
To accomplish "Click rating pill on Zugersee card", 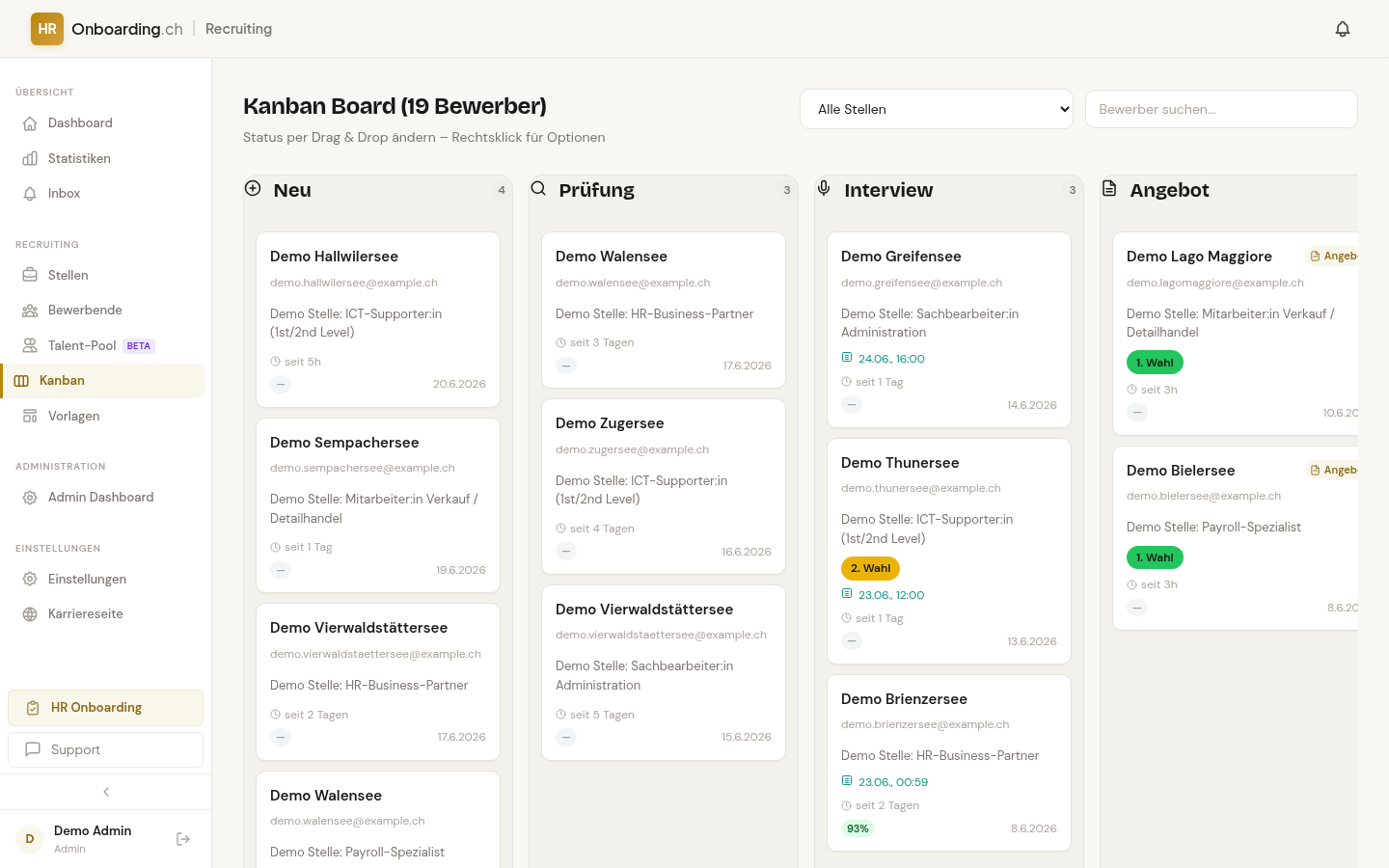I will (566, 552).
